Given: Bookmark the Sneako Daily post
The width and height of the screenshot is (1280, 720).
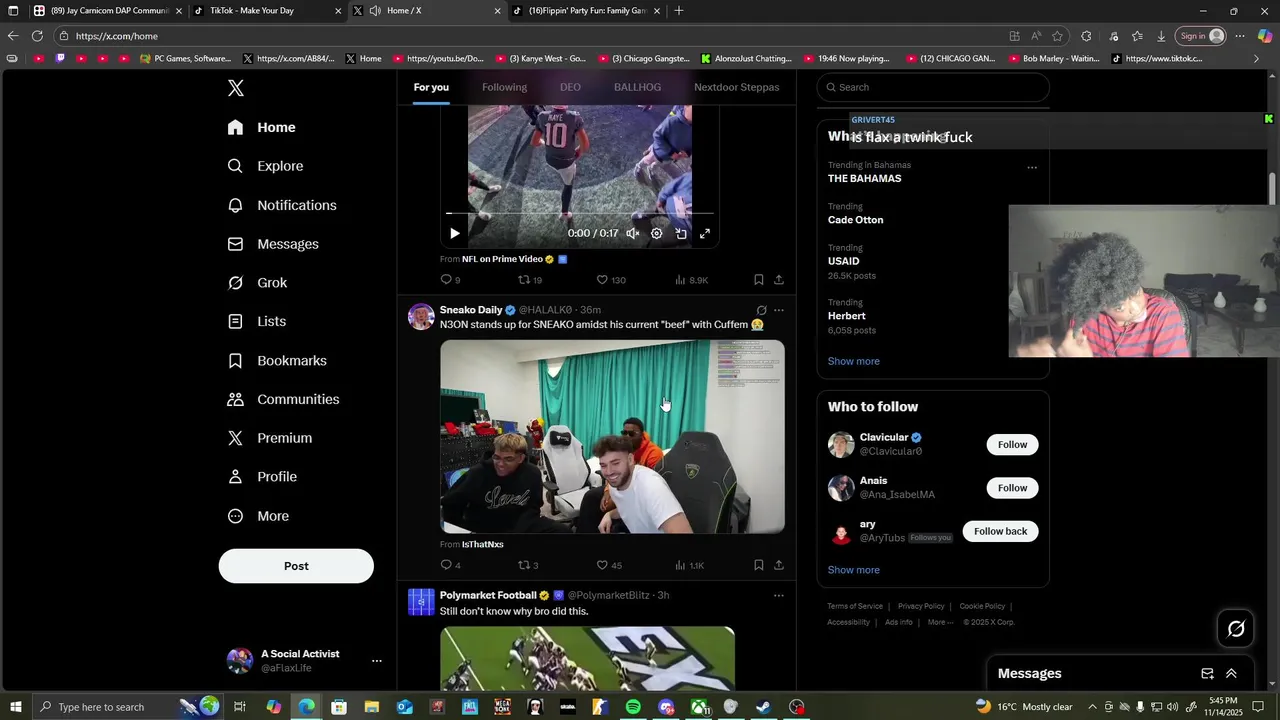Looking at the screenshot, I should click(758, 565).
